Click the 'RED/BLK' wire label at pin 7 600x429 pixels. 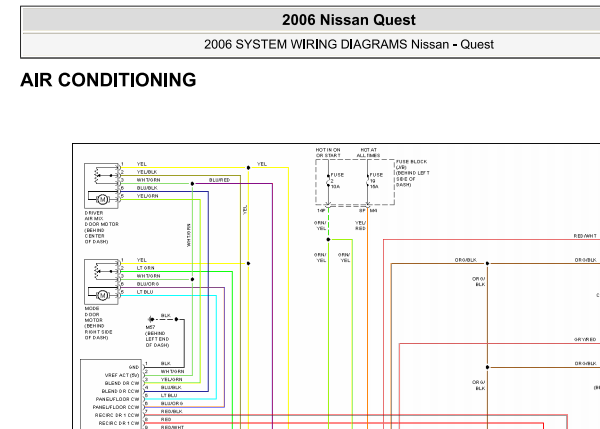click(x=171, y=411)
